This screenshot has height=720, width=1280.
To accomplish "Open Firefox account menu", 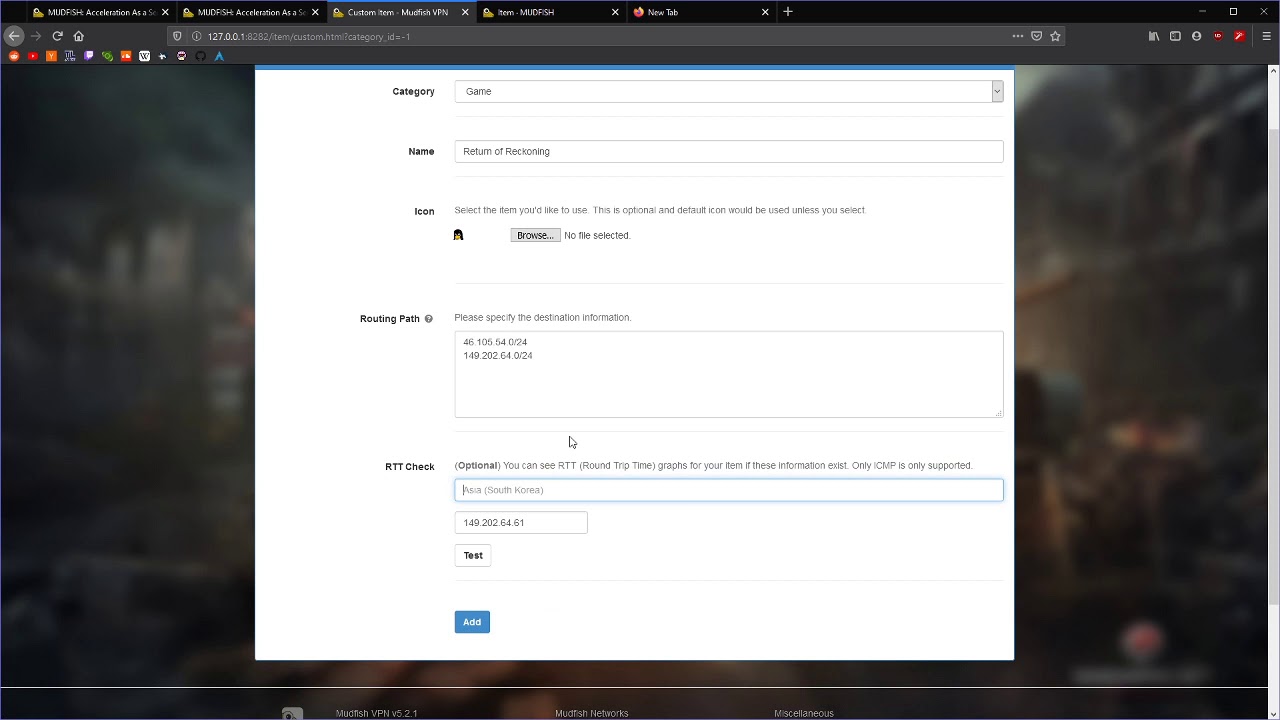I will pyautogui.click(x=1196, y=36).
